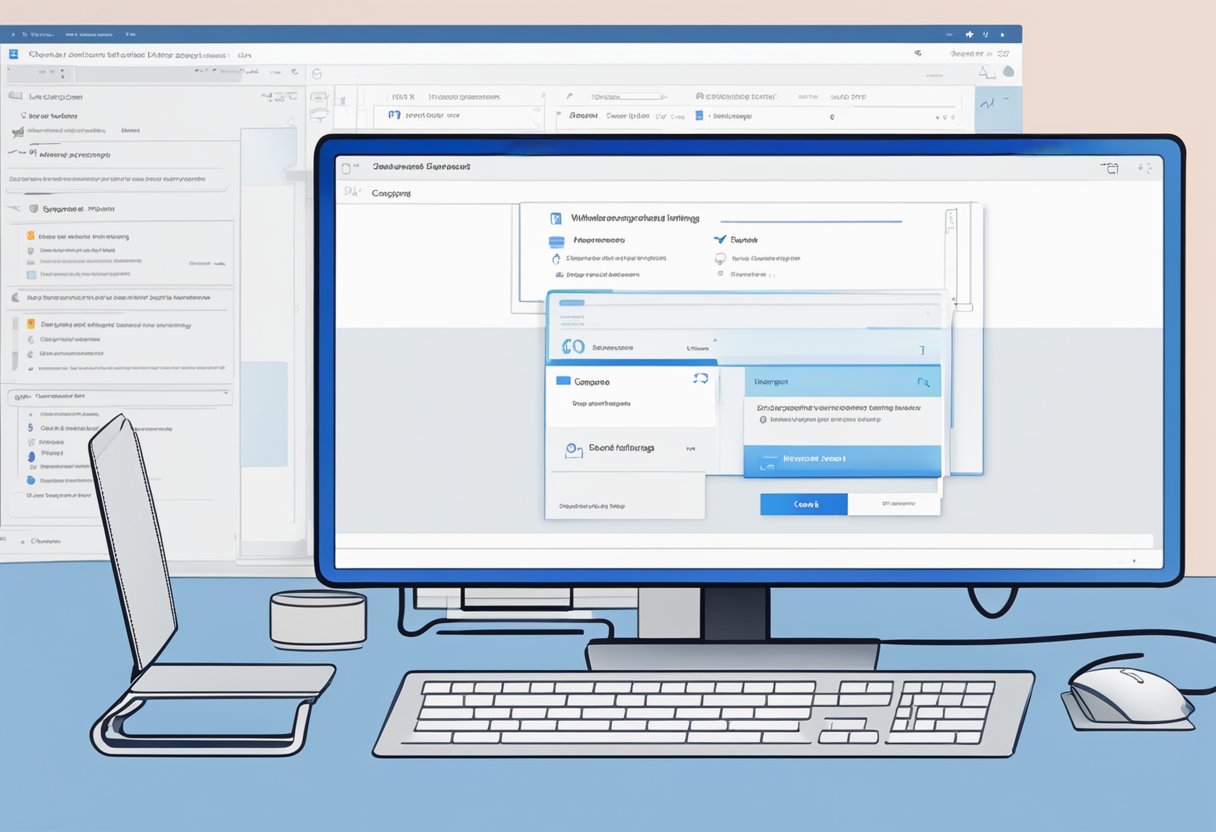Select the radio option in the light blue panel
The width and height of the screenshot is (1216, 832).
[763, 420]
